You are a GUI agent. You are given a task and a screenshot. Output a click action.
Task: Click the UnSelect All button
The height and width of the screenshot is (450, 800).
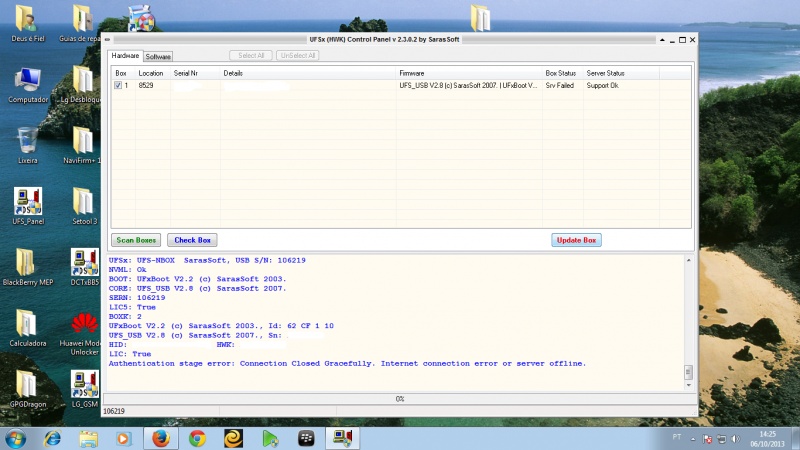point(297,55)
